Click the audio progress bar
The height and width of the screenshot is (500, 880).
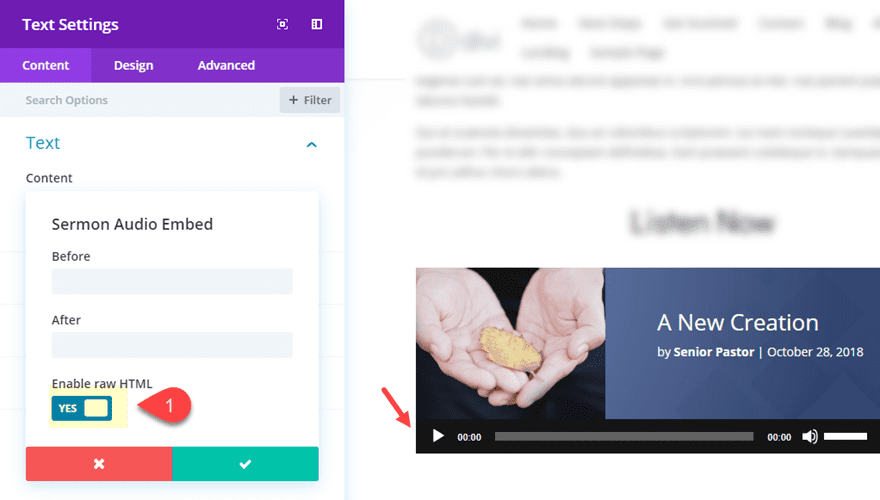[624, 437]
